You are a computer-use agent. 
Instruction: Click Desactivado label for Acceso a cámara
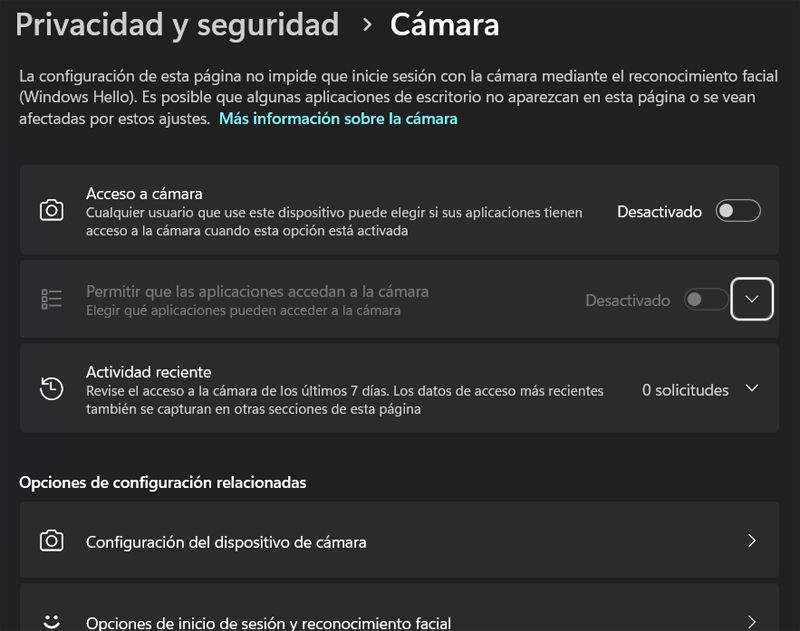pyautogui.click(x=659, y=211)
